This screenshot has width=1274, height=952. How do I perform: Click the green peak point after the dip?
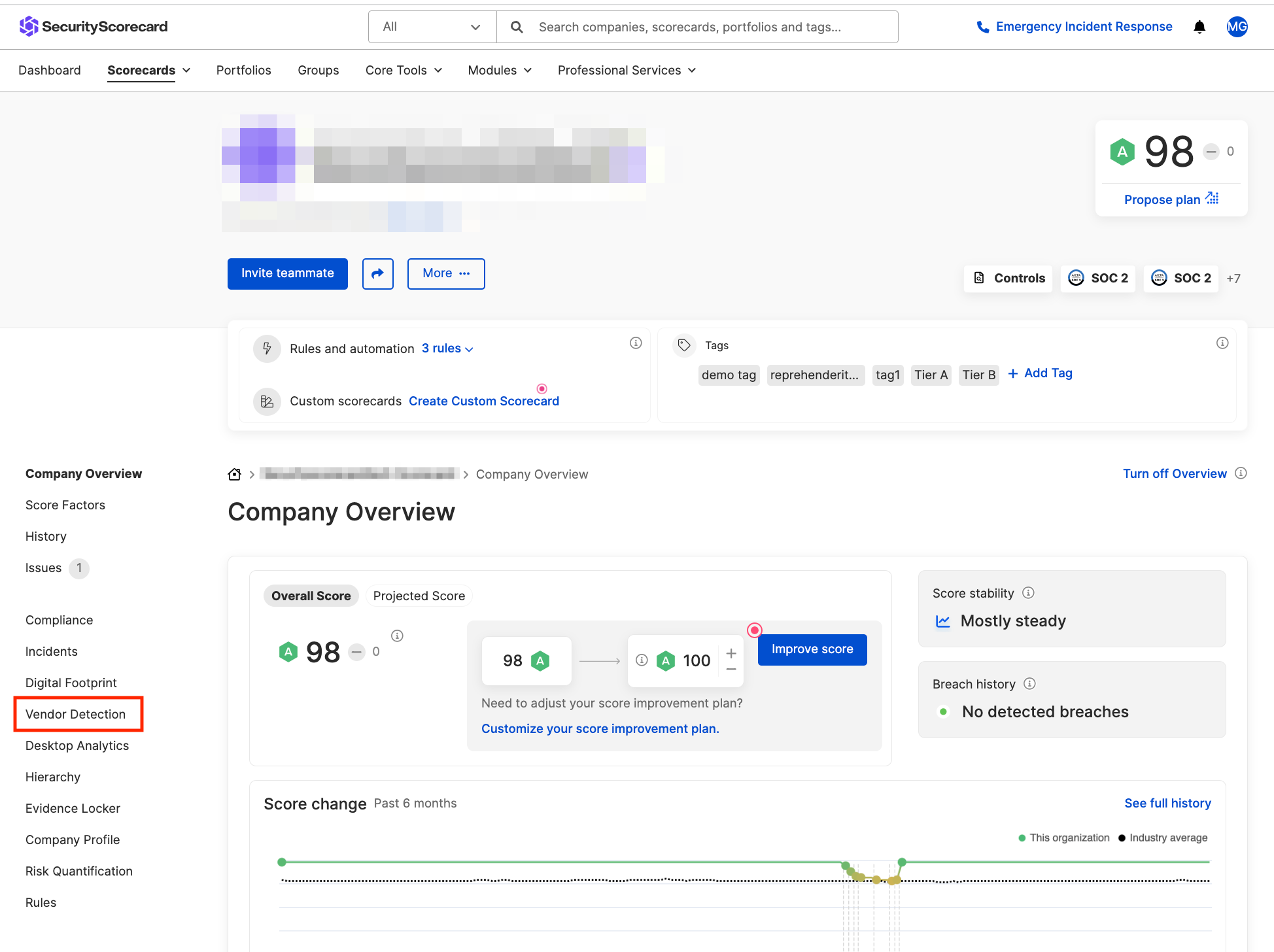tap(902, 862)
